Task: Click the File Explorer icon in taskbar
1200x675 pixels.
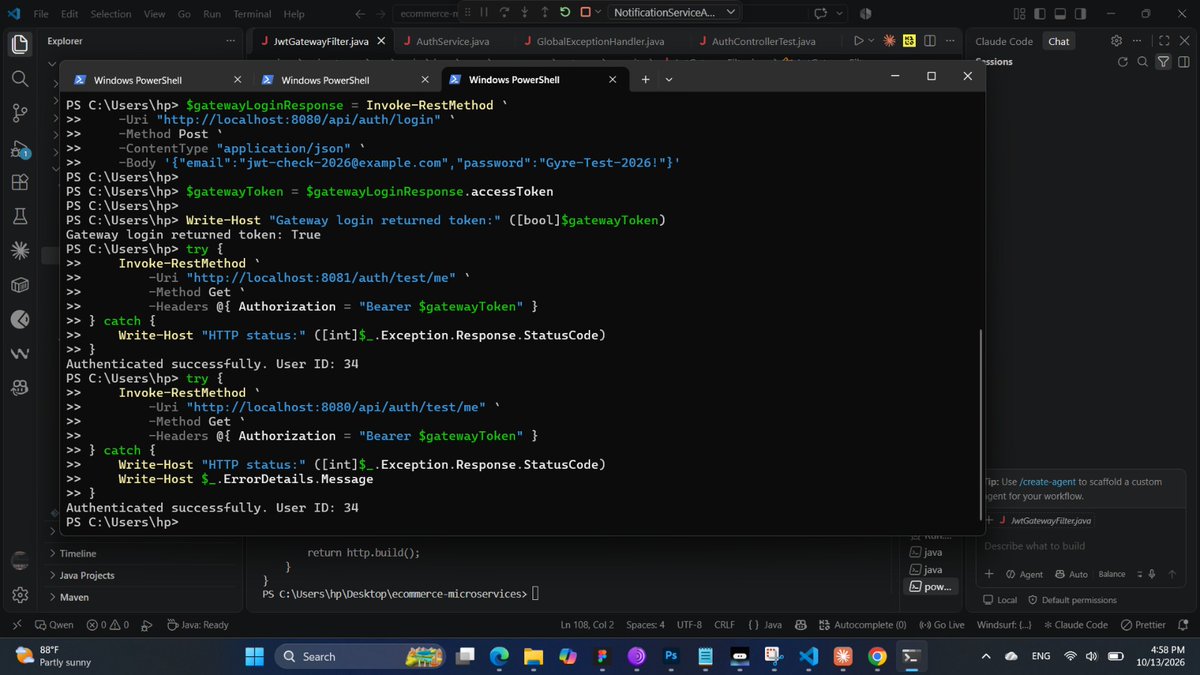Action: pyautogui.click(x=534, y=656)
